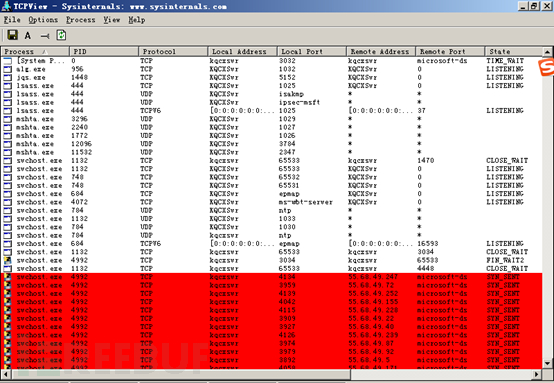Select the ms-wbt-server local port cell
The width and height of the screenshot is (554, 383).
tap(306, 202)
